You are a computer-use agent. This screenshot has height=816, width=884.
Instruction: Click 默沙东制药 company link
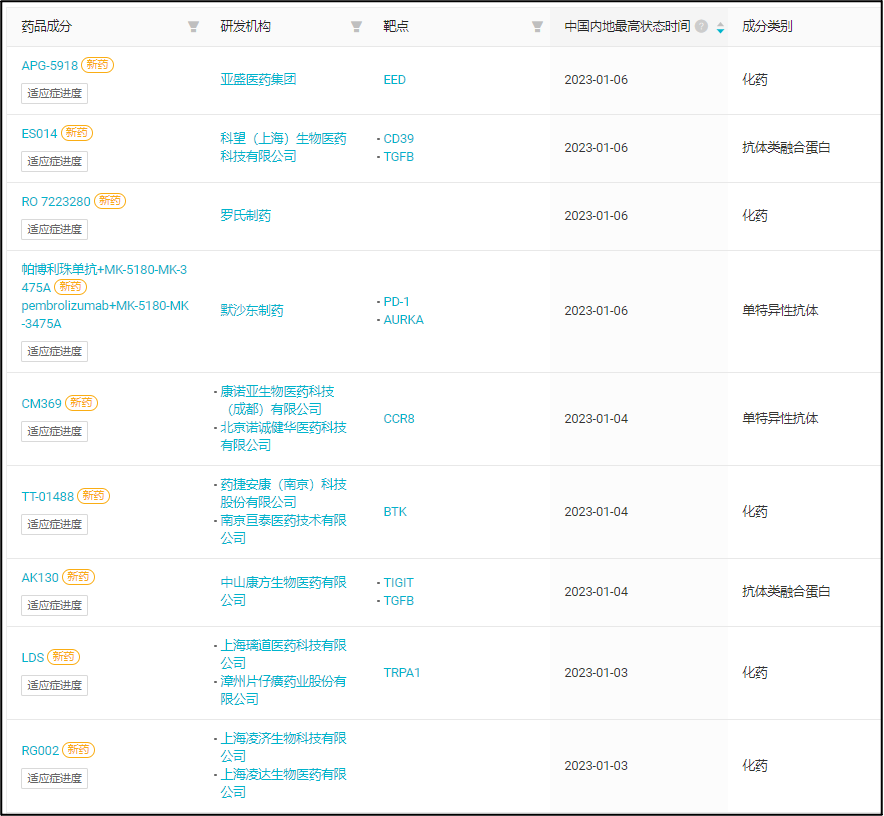pos(252,311)
